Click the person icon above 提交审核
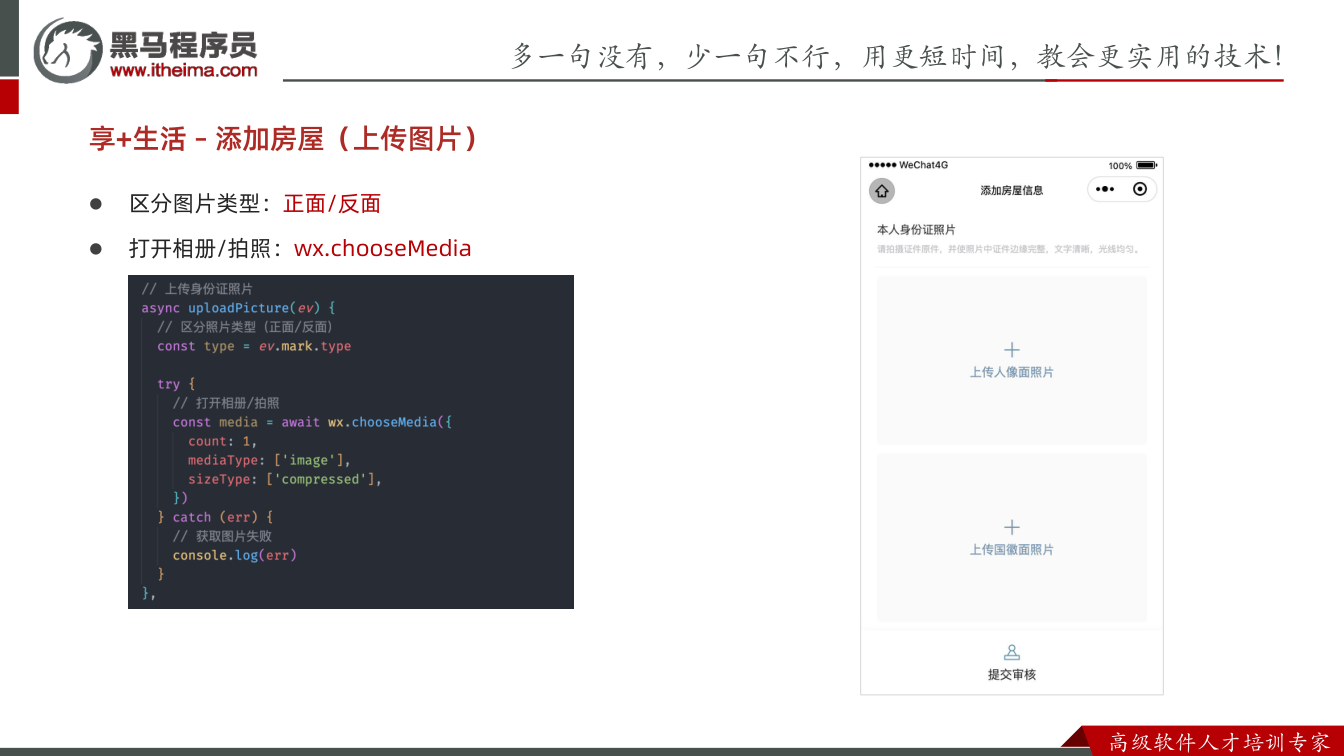 (1012, 653)
